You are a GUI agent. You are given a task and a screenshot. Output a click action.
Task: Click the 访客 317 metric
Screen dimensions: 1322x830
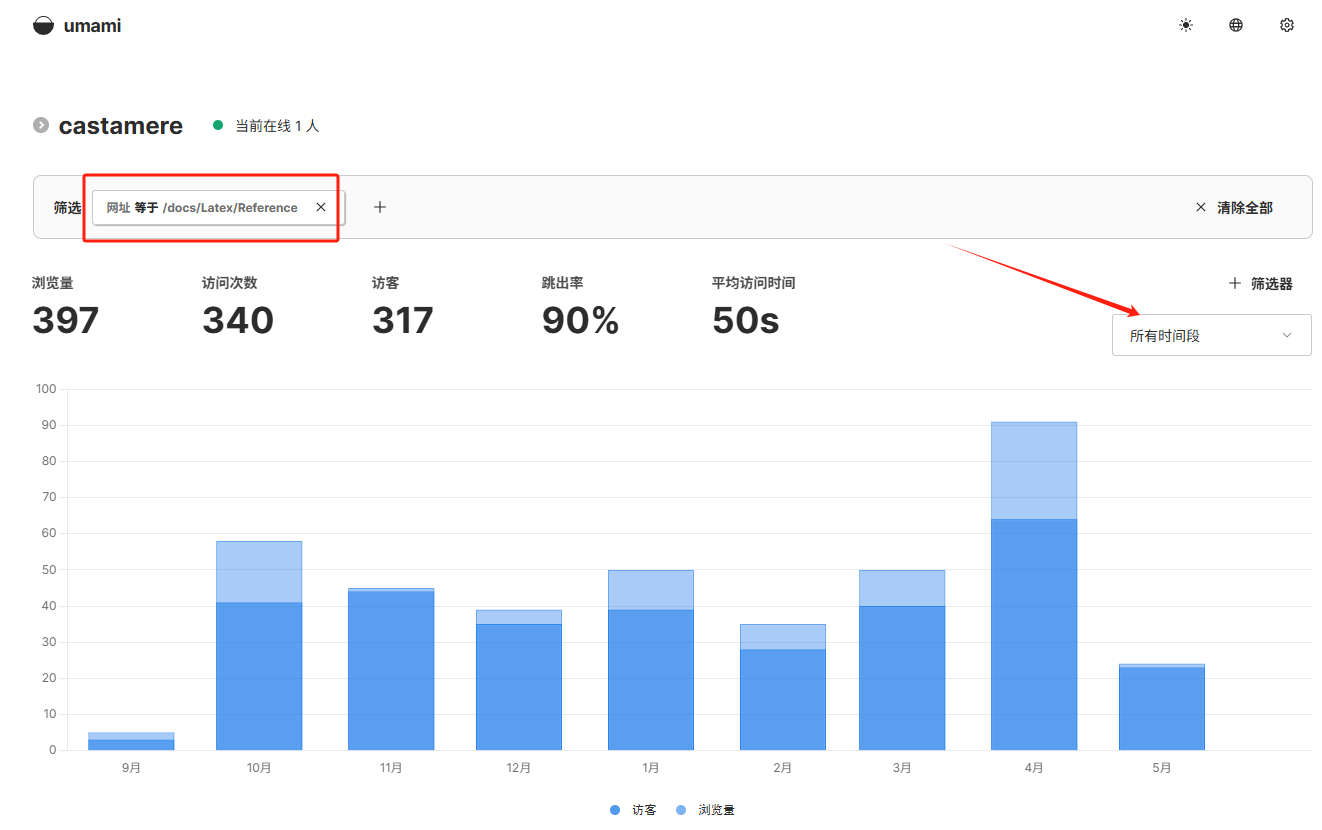403,307
